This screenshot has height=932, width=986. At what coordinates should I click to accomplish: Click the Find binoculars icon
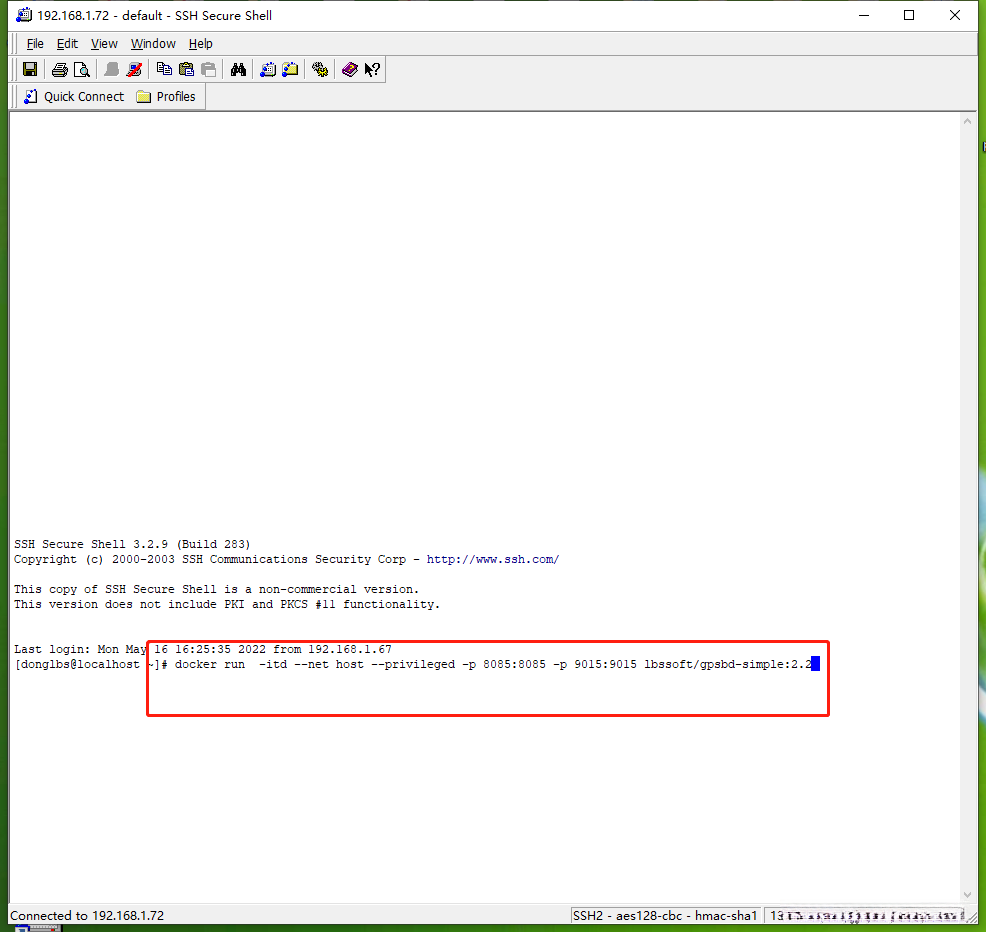(238, 69)
